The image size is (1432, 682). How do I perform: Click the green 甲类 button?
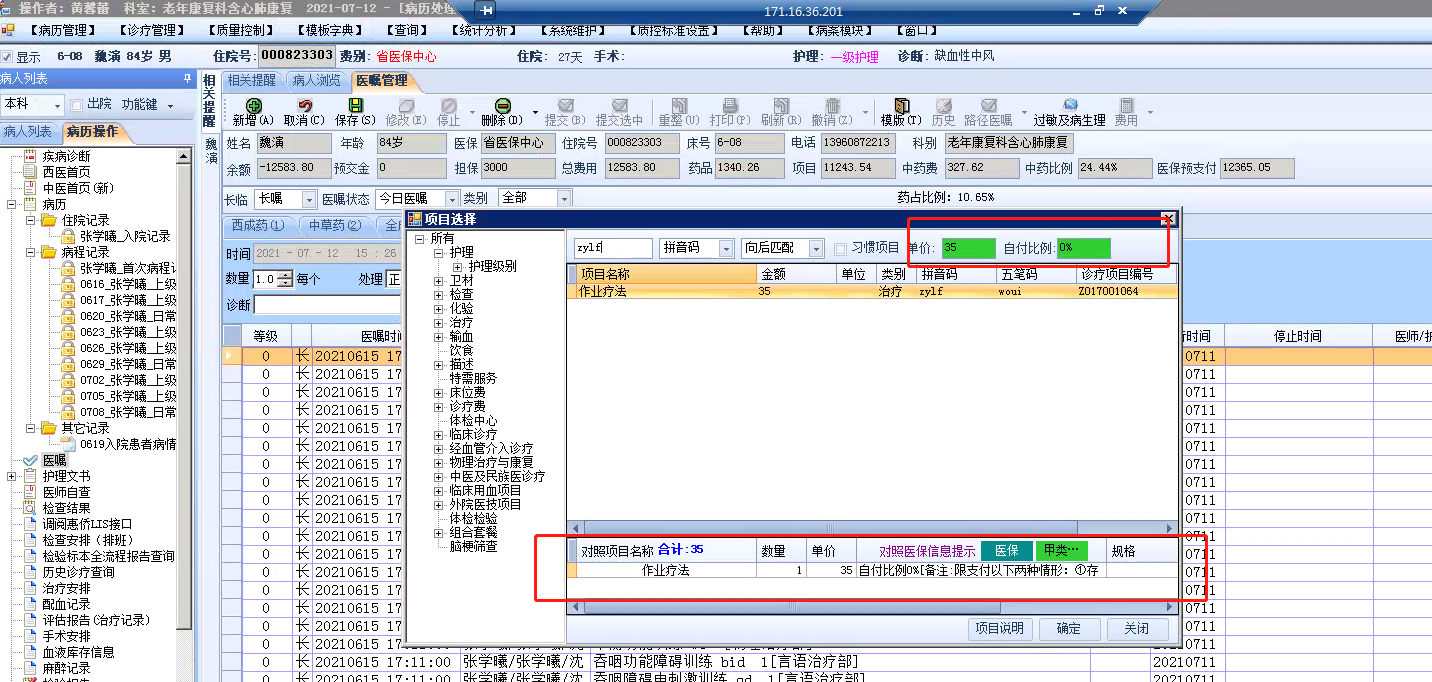point(1061,551)
